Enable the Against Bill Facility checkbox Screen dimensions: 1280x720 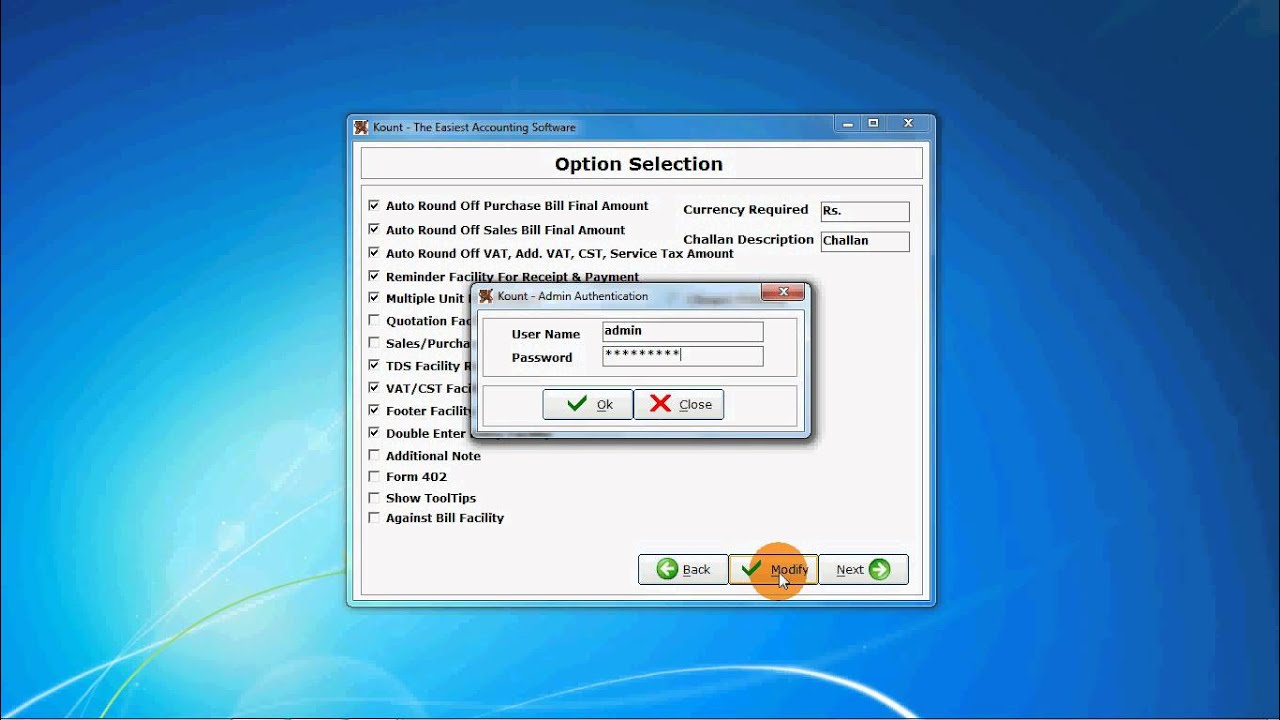(374, 518)
